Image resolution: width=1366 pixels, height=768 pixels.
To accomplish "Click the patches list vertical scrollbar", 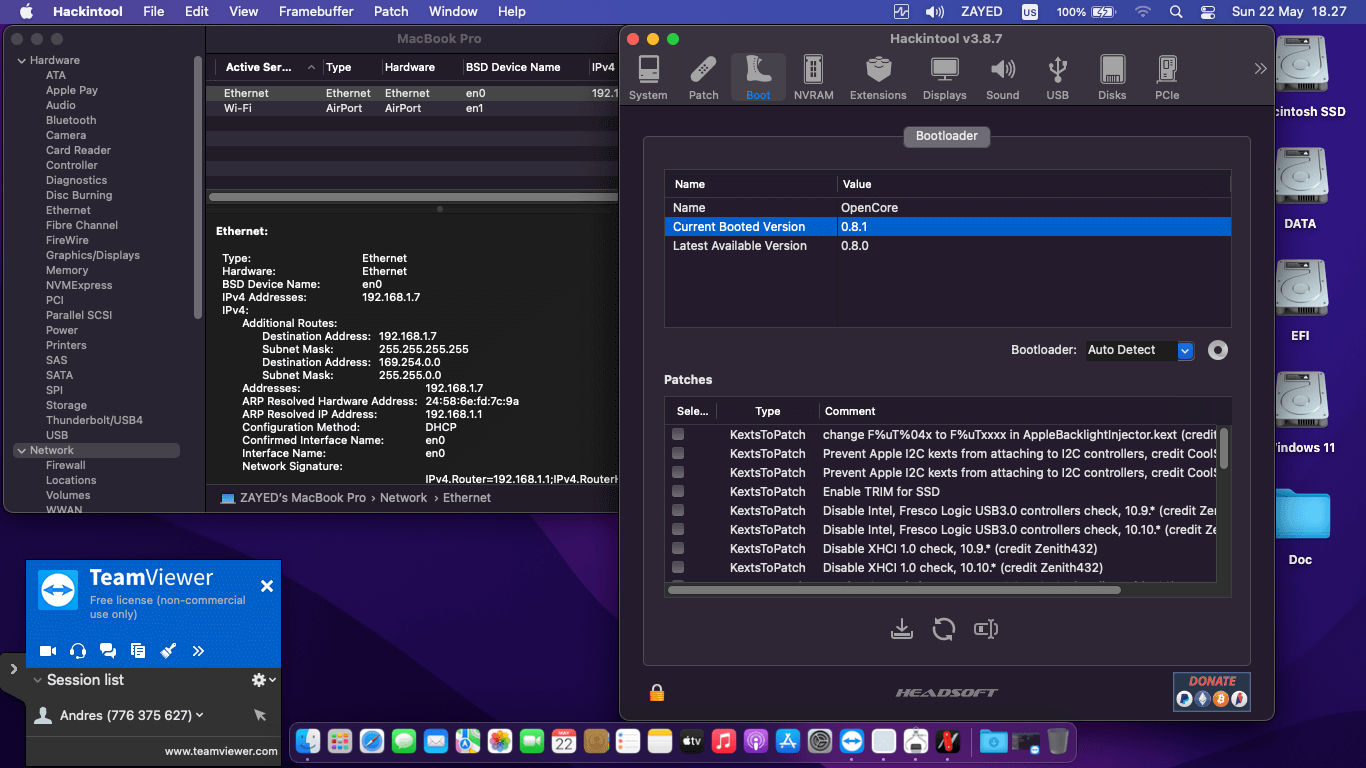I will click(1224, 448).
